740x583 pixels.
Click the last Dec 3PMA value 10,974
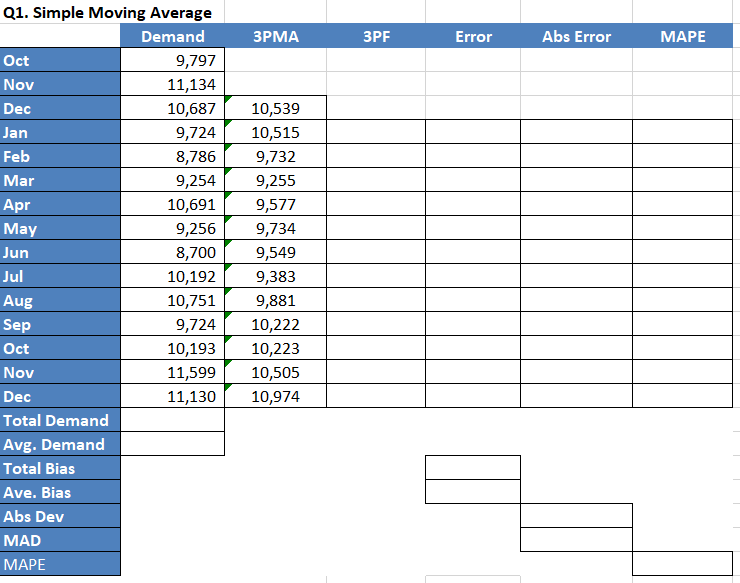pyautogui.click(x=276, y=396)
